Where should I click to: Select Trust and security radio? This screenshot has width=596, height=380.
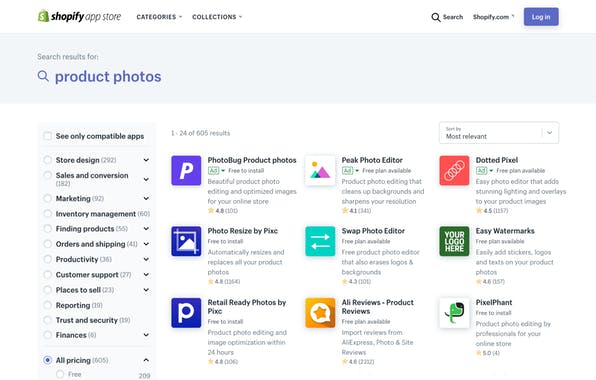[48, 320]
